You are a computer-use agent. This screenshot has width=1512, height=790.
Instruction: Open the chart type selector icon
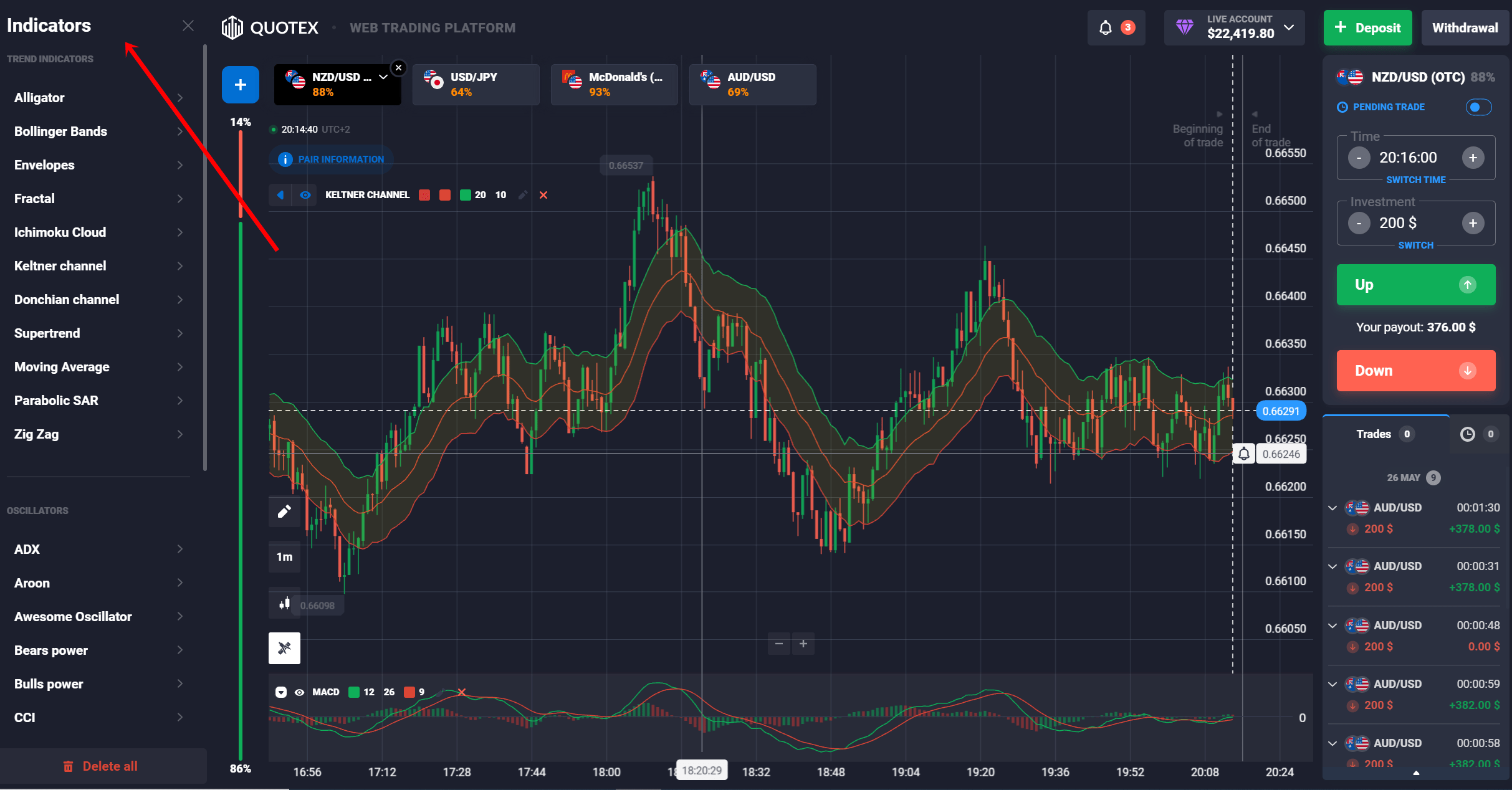(x=284, y=604)
